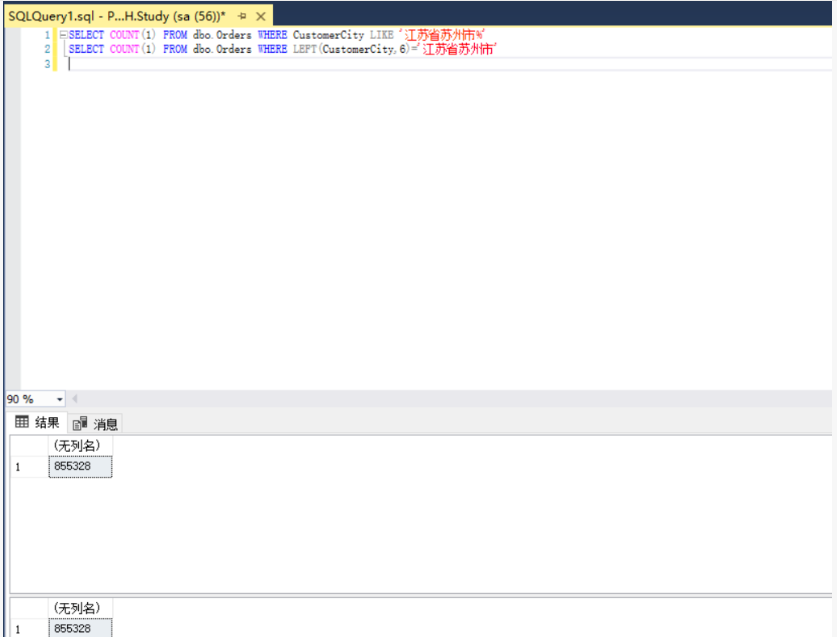Click the LIKE keyword on line 1
The image size is (837, 637).
coord(381,35)
